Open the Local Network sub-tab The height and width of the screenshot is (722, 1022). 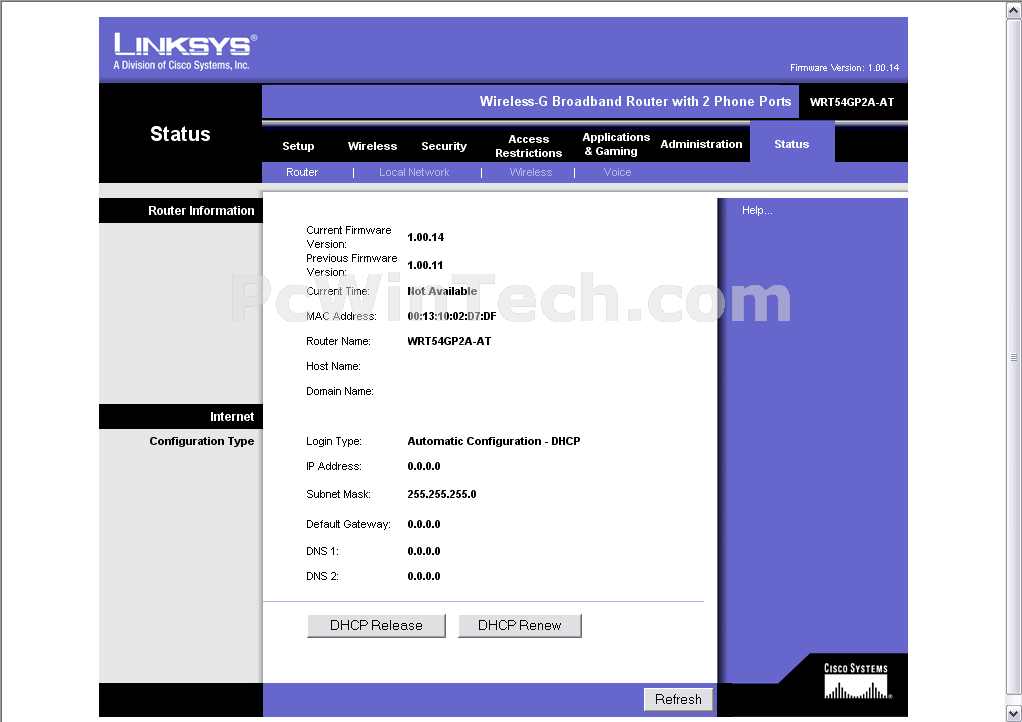coord(414,172)
